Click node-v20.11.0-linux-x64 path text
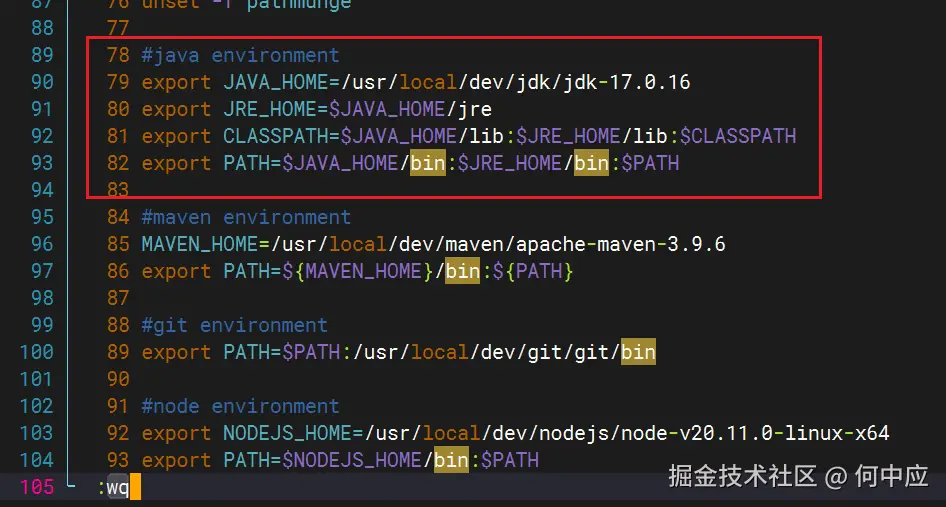The width and height of the screenshot is (946, 507). pos(755,433)
